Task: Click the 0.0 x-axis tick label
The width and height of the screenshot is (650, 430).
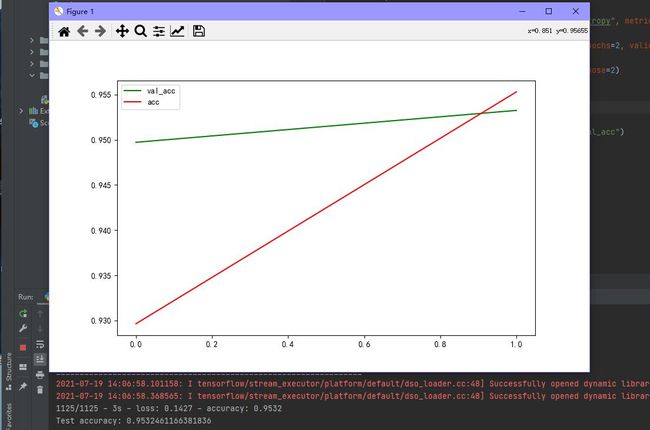Action: point(136,344)
